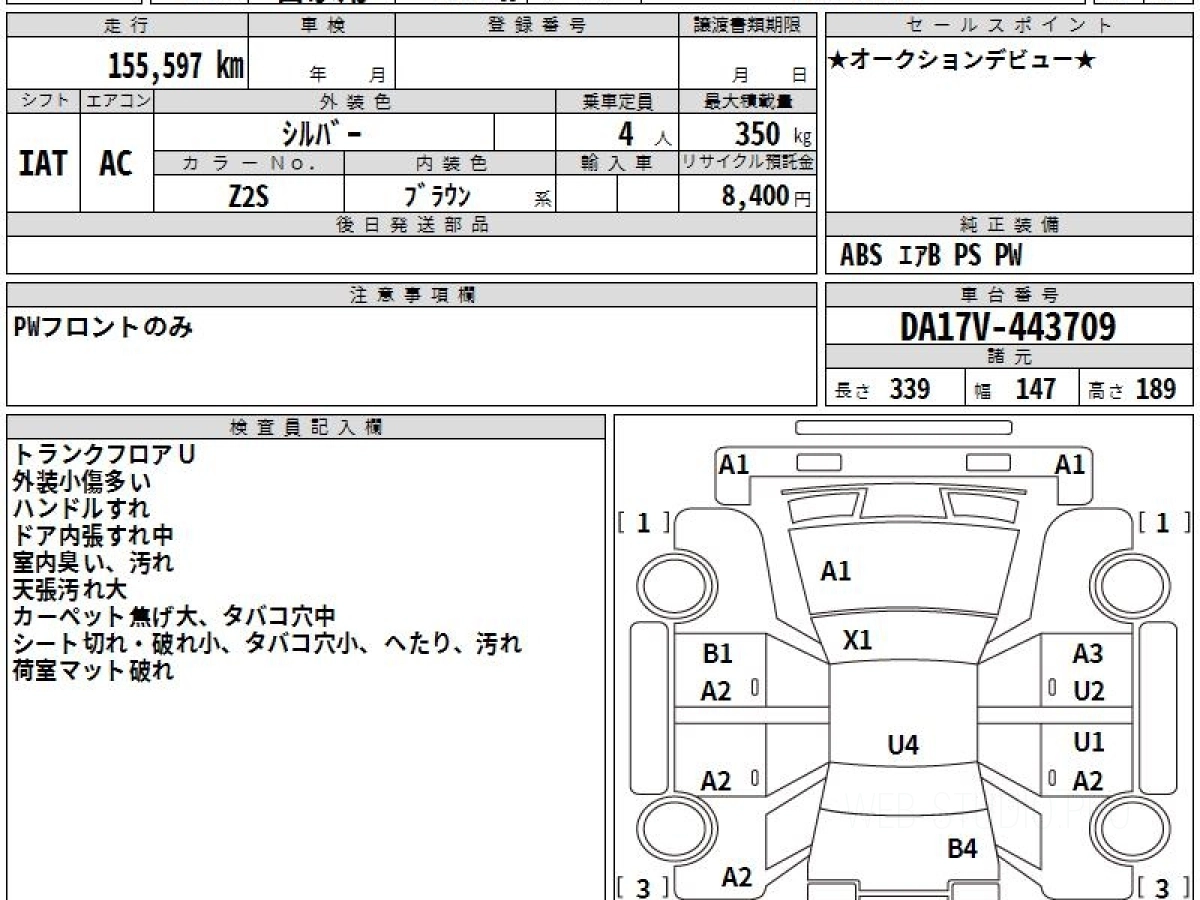Select the Z2S color number
This screenshot has width=1200, height=900.
click(x=248, y=196)
